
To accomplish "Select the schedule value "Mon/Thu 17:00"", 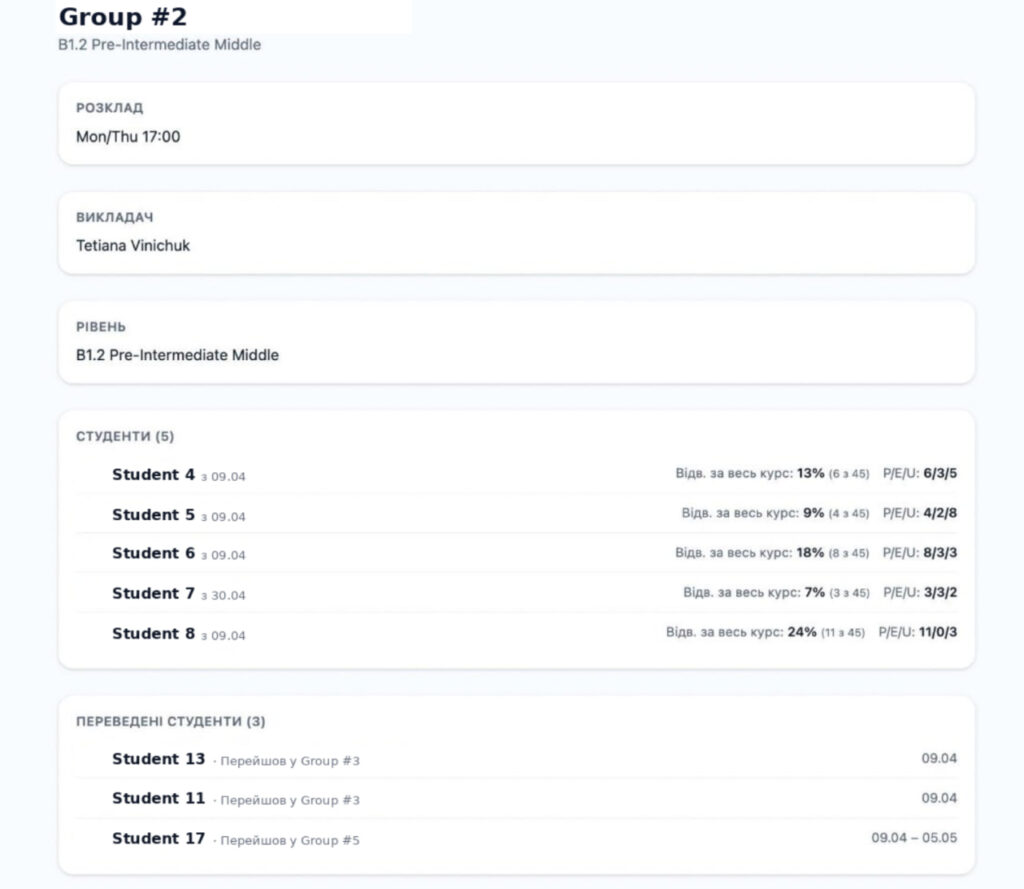I will click(128, 137).
